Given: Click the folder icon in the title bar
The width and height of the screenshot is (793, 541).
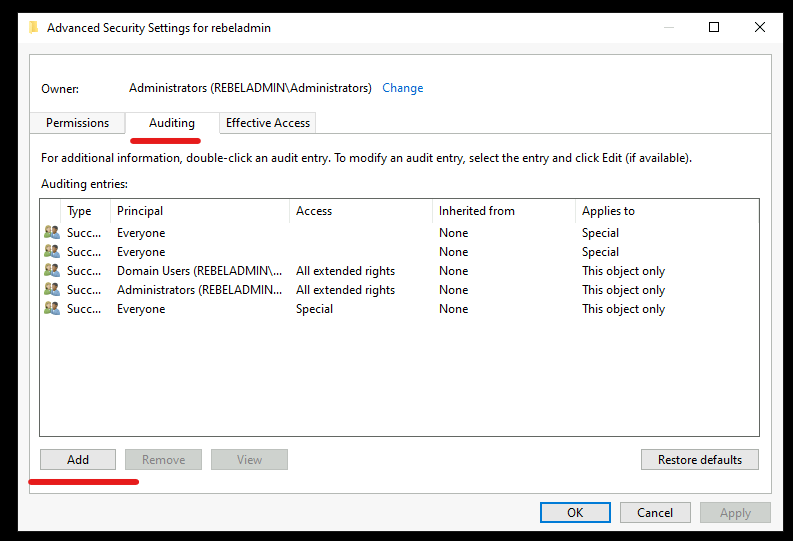Looking at the screenshot, I should coord(34,27).
